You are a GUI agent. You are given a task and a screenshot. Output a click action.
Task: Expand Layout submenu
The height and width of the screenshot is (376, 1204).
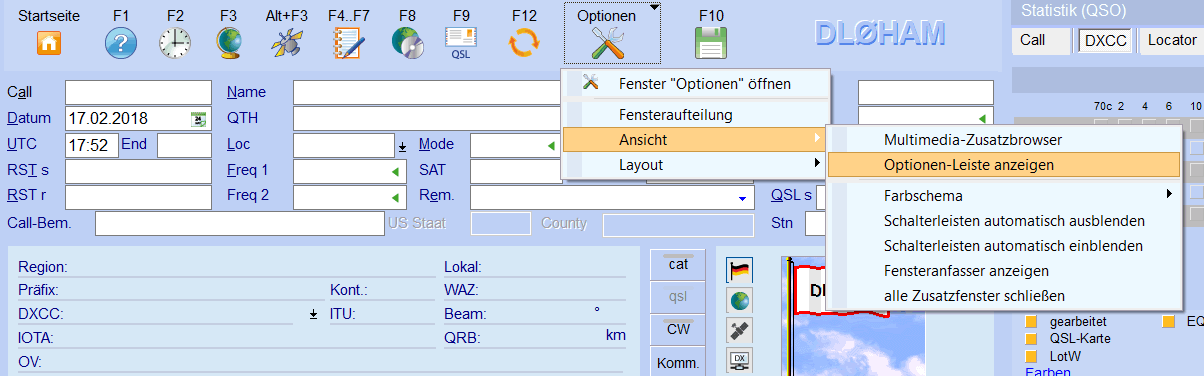click(818, 164)
